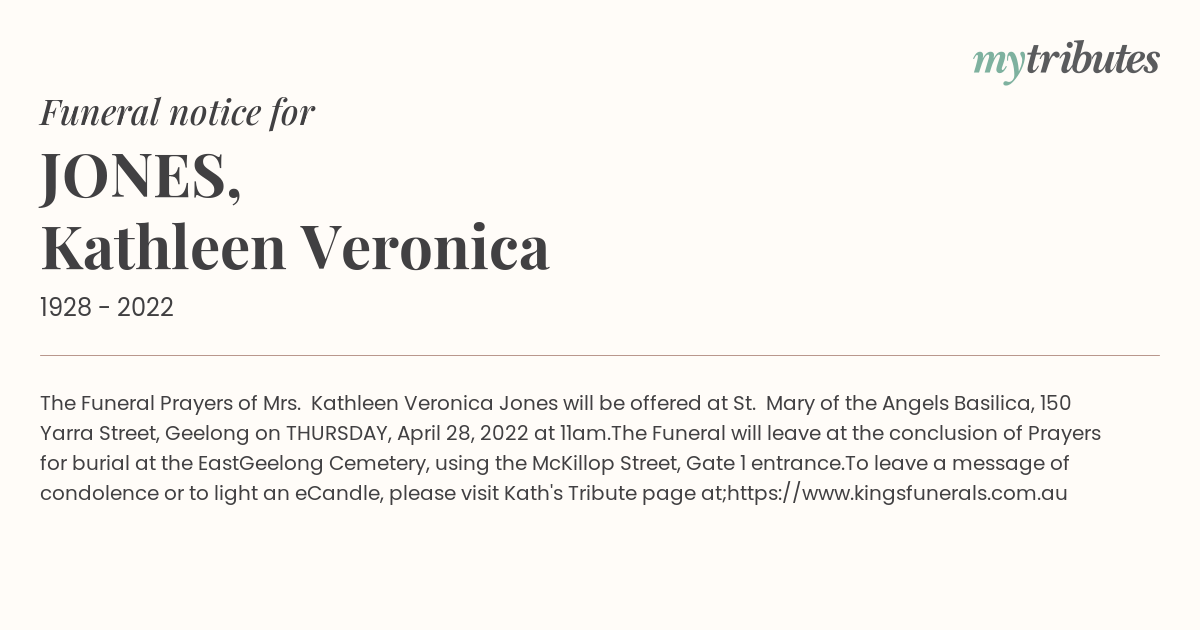
Task: Open the kingsfunerals.com.au link
Action: (898, 493)
